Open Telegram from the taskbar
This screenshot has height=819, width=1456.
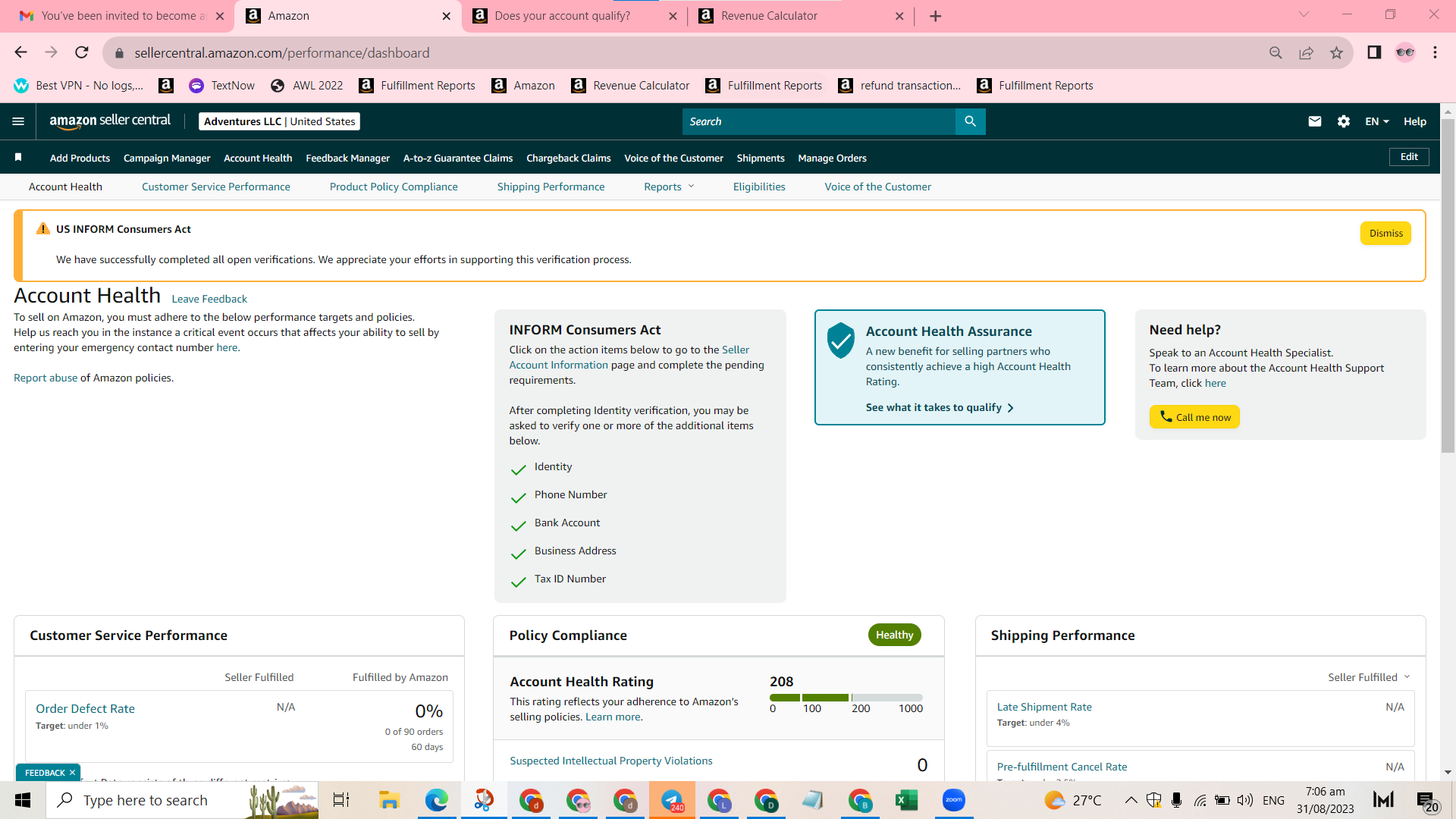672,800
